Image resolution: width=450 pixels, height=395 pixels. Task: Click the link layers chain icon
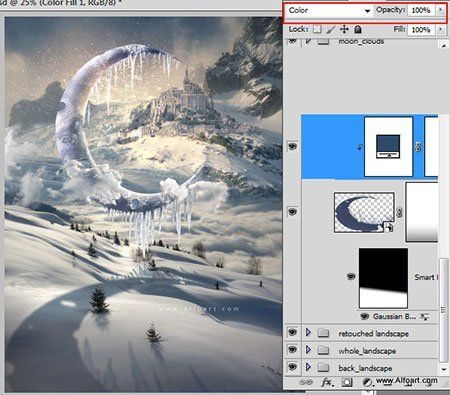[x=306, y=382]
